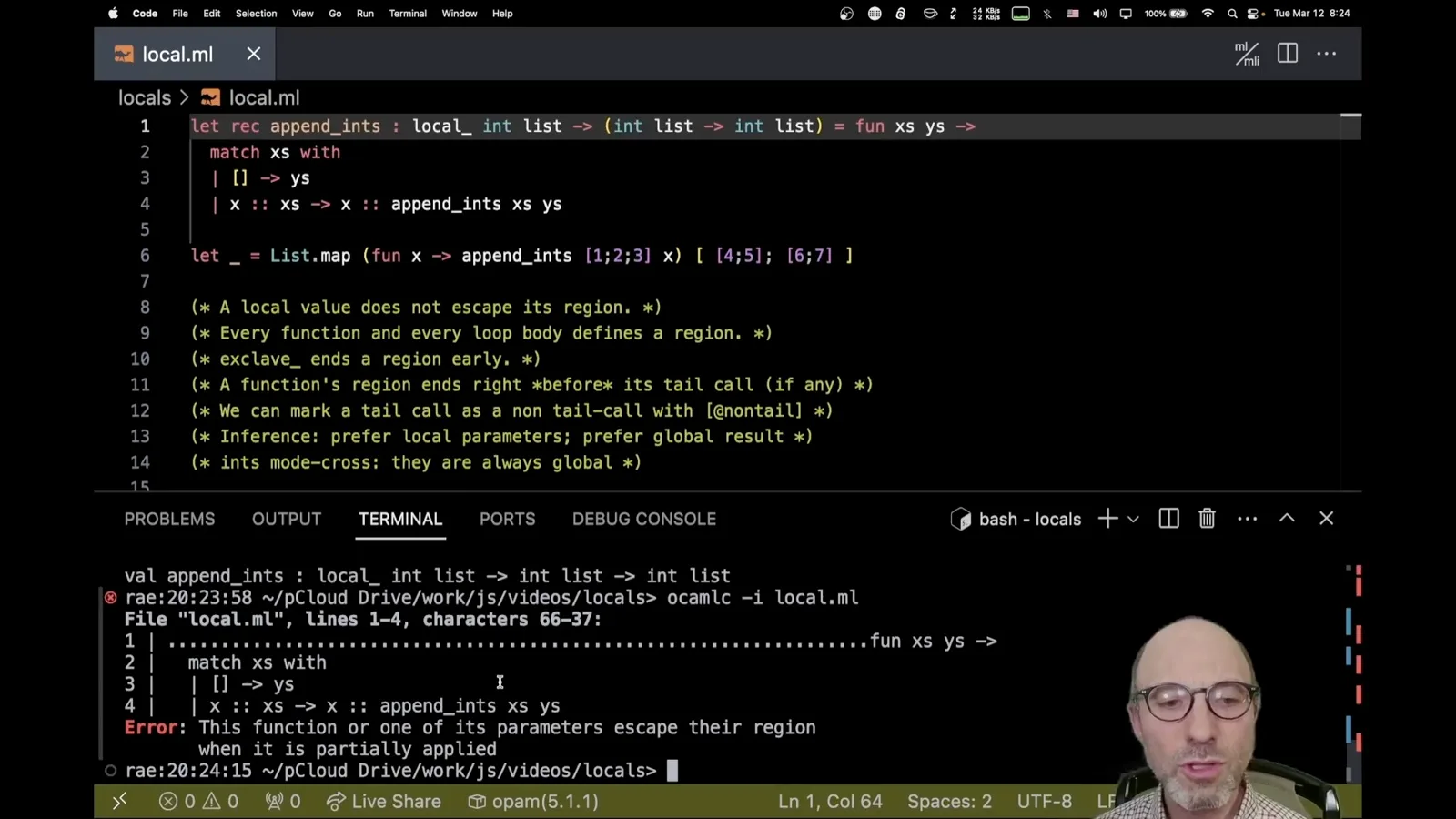Open the Selection menu

tap(256, 14)
